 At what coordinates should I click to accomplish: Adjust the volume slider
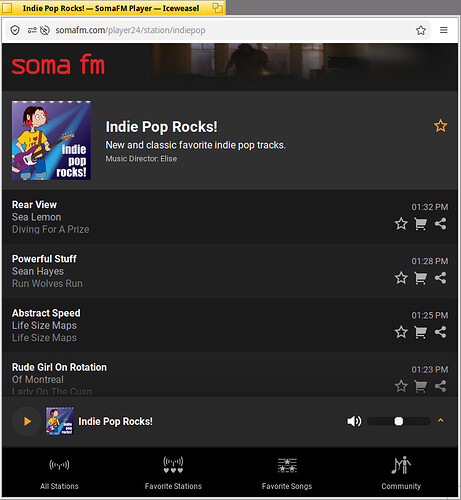(x=399, y=421)
